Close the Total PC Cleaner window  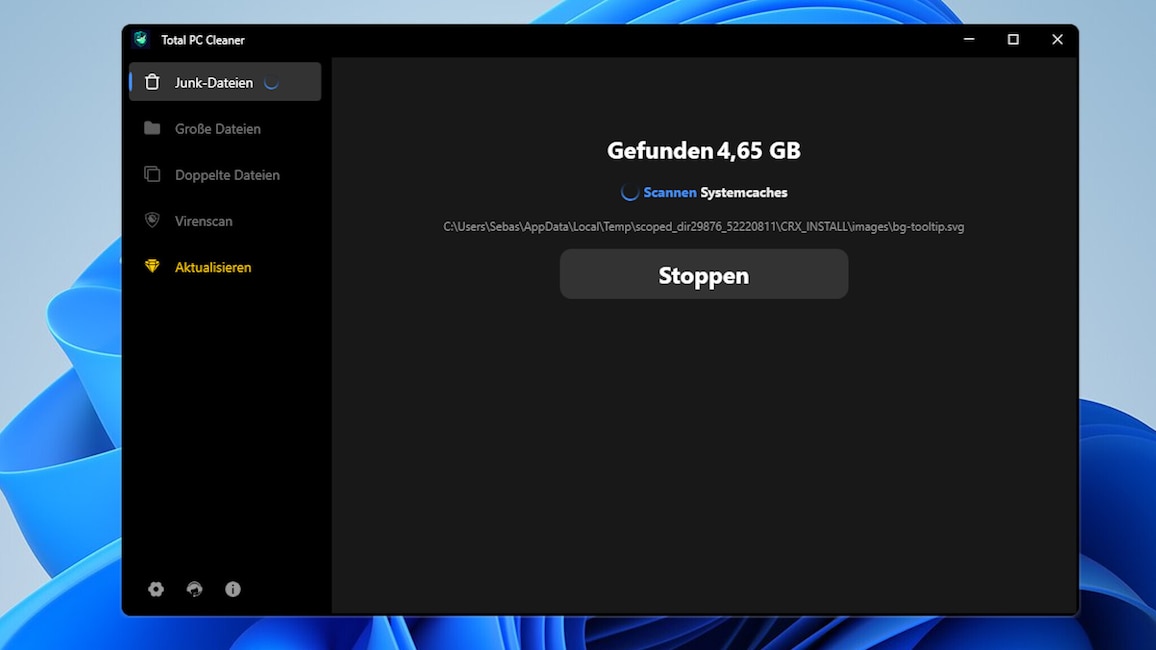(1057, 39)
